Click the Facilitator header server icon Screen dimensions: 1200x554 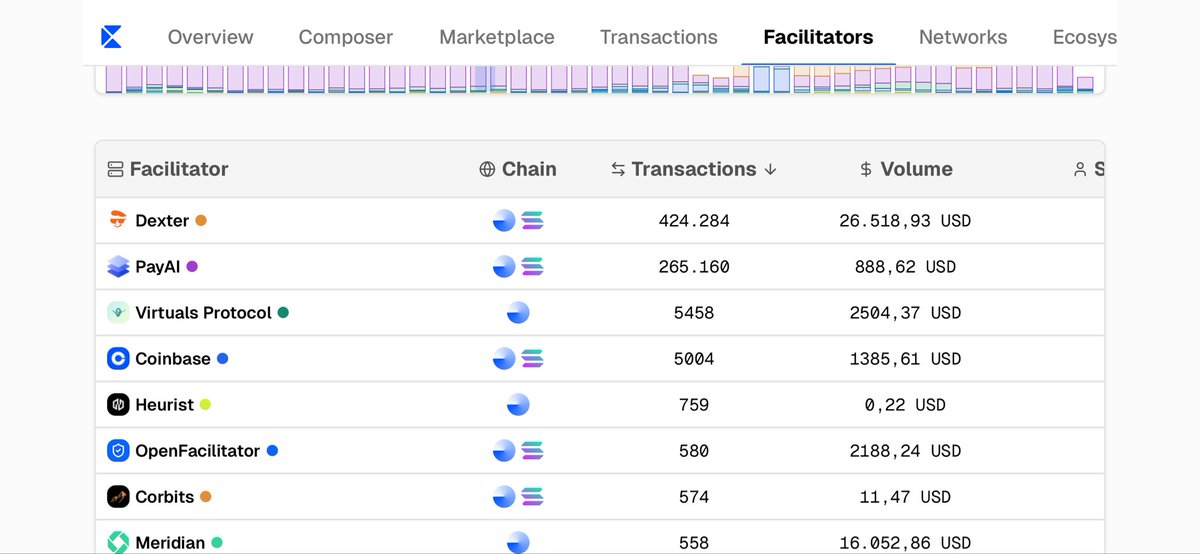point(115,170)
